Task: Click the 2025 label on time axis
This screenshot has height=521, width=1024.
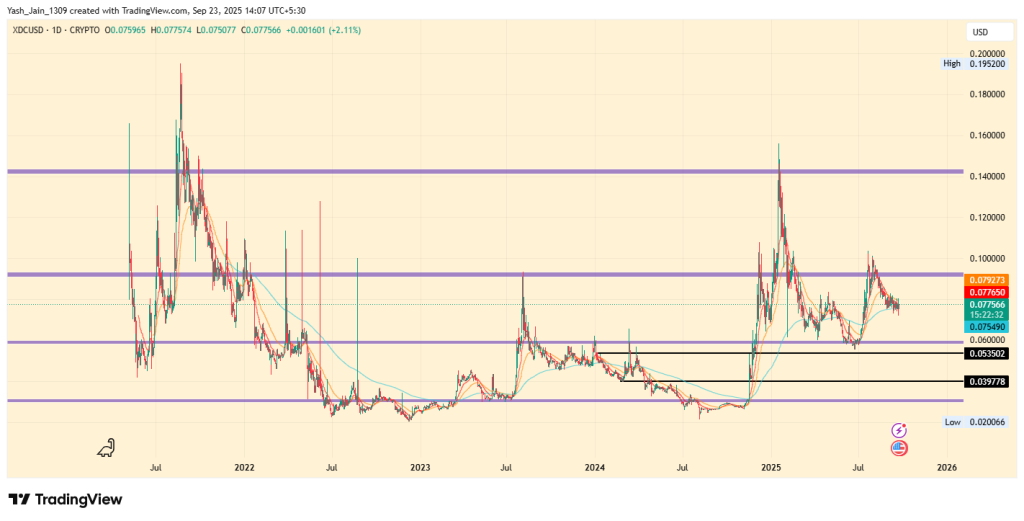Action: [771, 467]
